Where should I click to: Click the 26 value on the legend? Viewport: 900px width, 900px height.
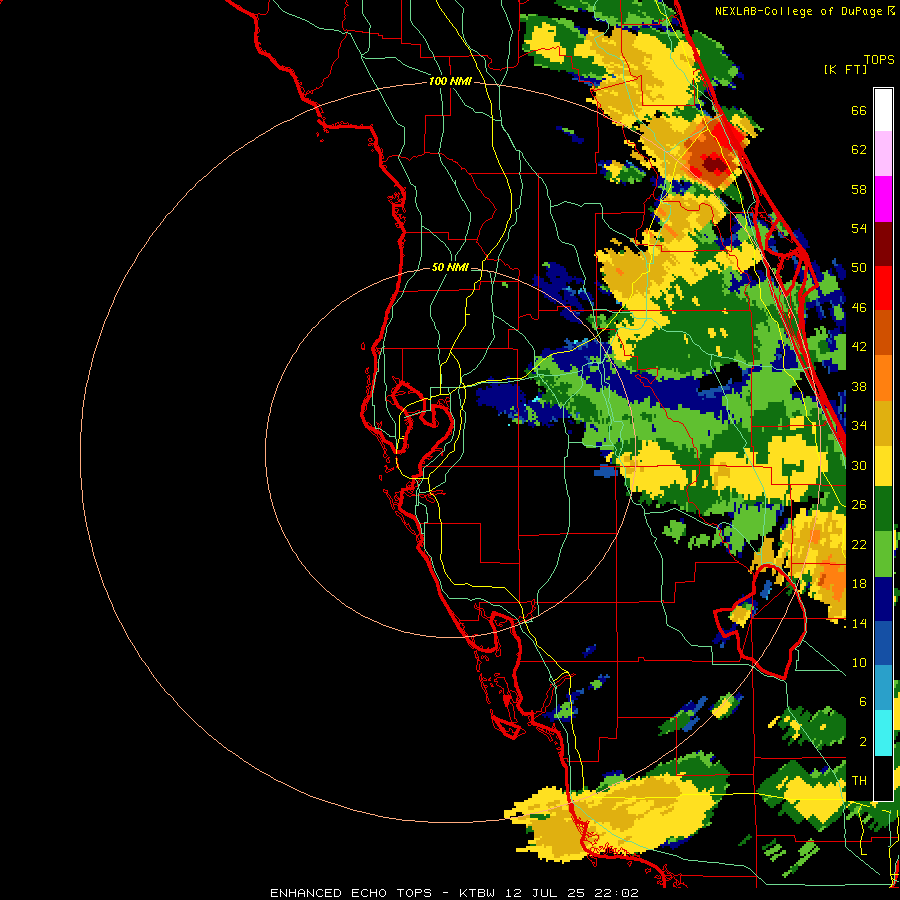point(859,505)
